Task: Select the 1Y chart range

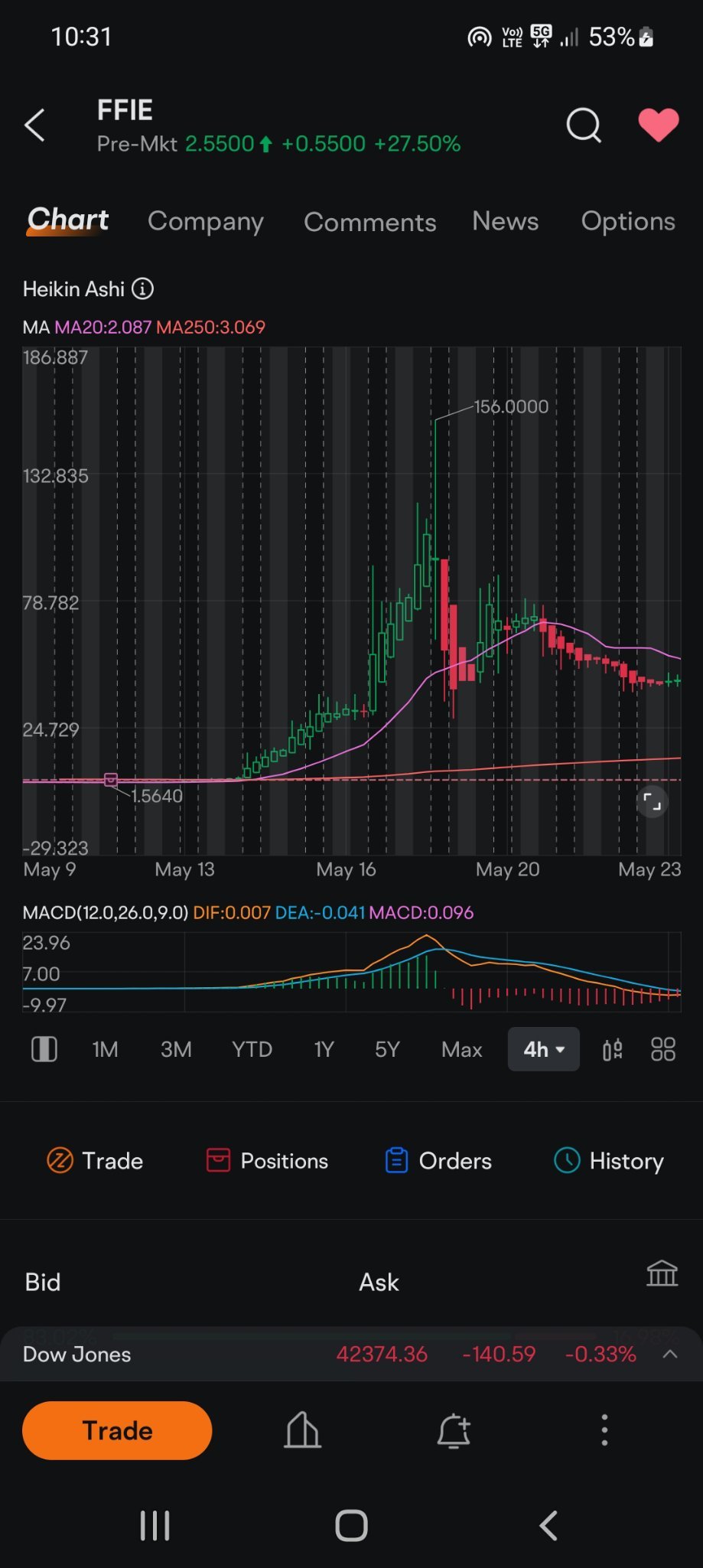Action: tap(324, 1049)
